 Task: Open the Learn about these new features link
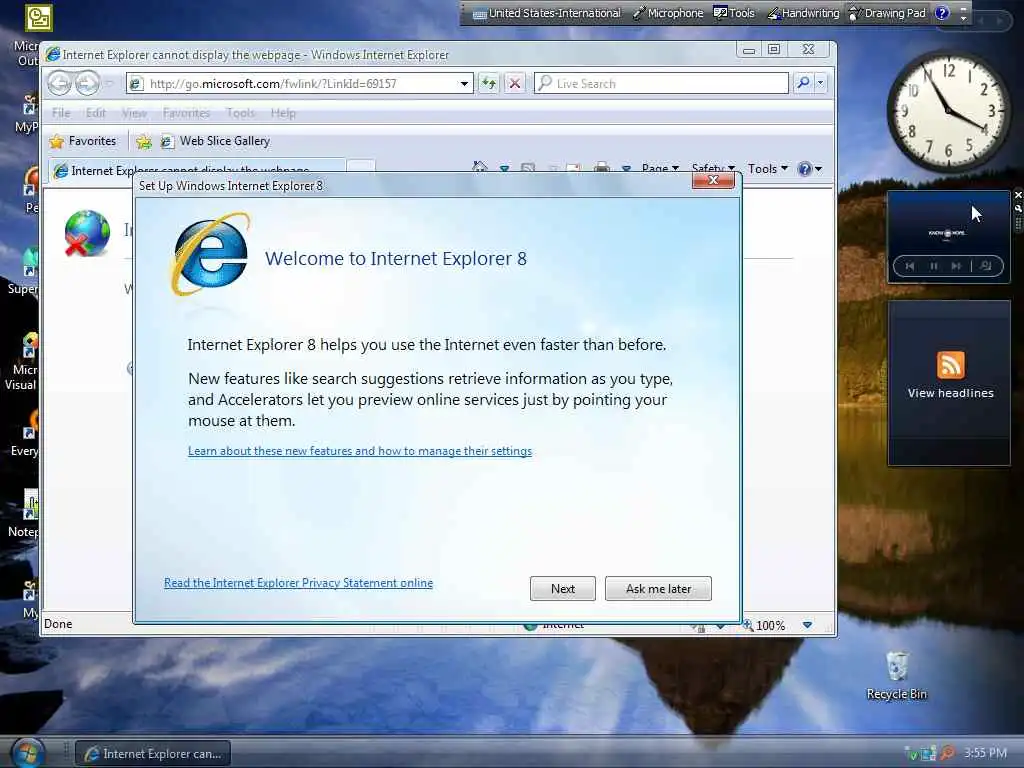click(360, 451)
